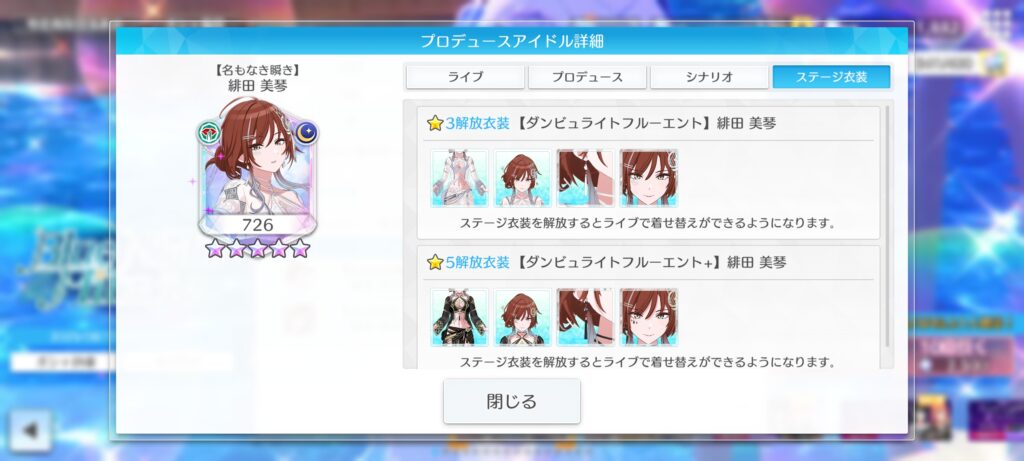The width and height of the screenshot is (1024, 461).
Task: Click the 閉じる button
Action: point(512,401)
